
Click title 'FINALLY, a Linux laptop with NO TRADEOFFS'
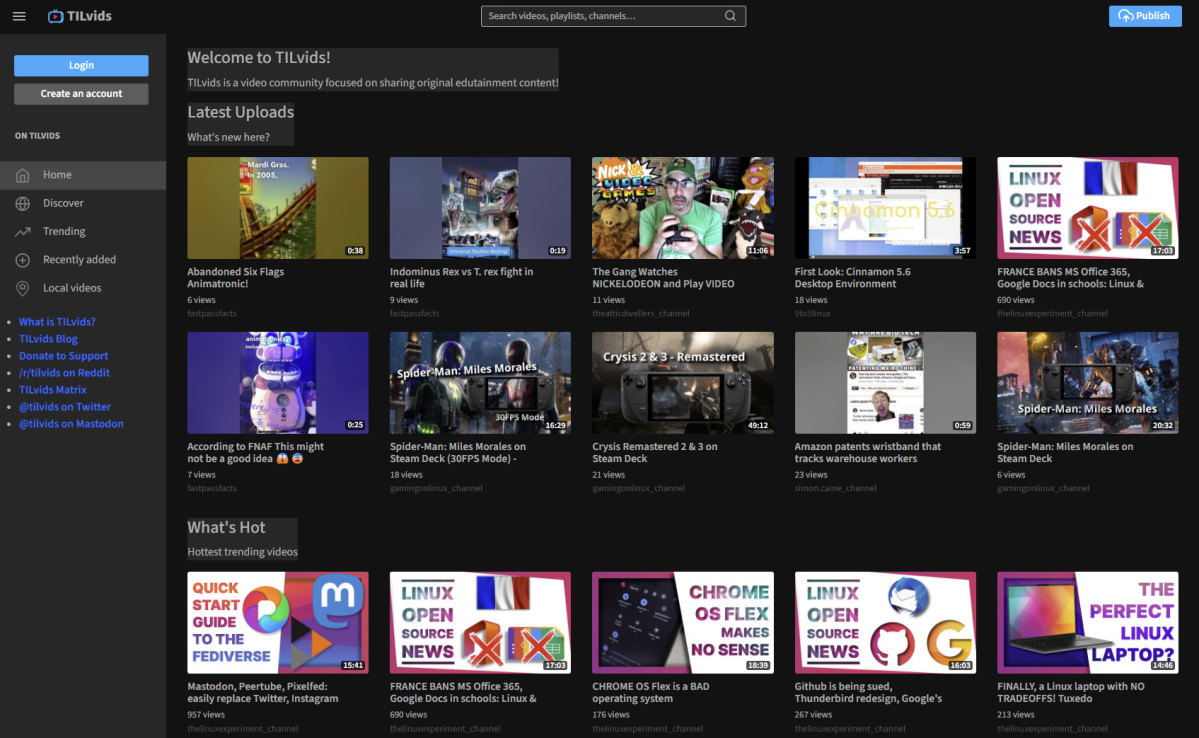(1071, 692)
